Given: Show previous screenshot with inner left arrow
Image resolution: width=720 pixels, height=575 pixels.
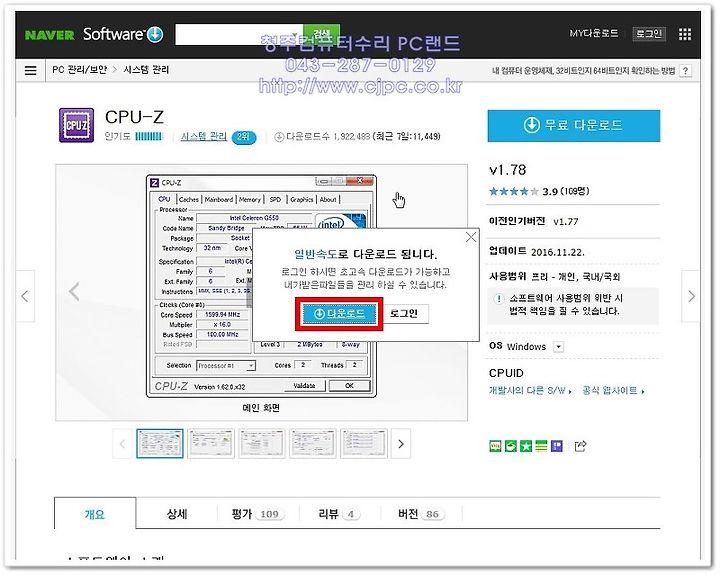Looking at the screenshot, I should pos(74,292).
